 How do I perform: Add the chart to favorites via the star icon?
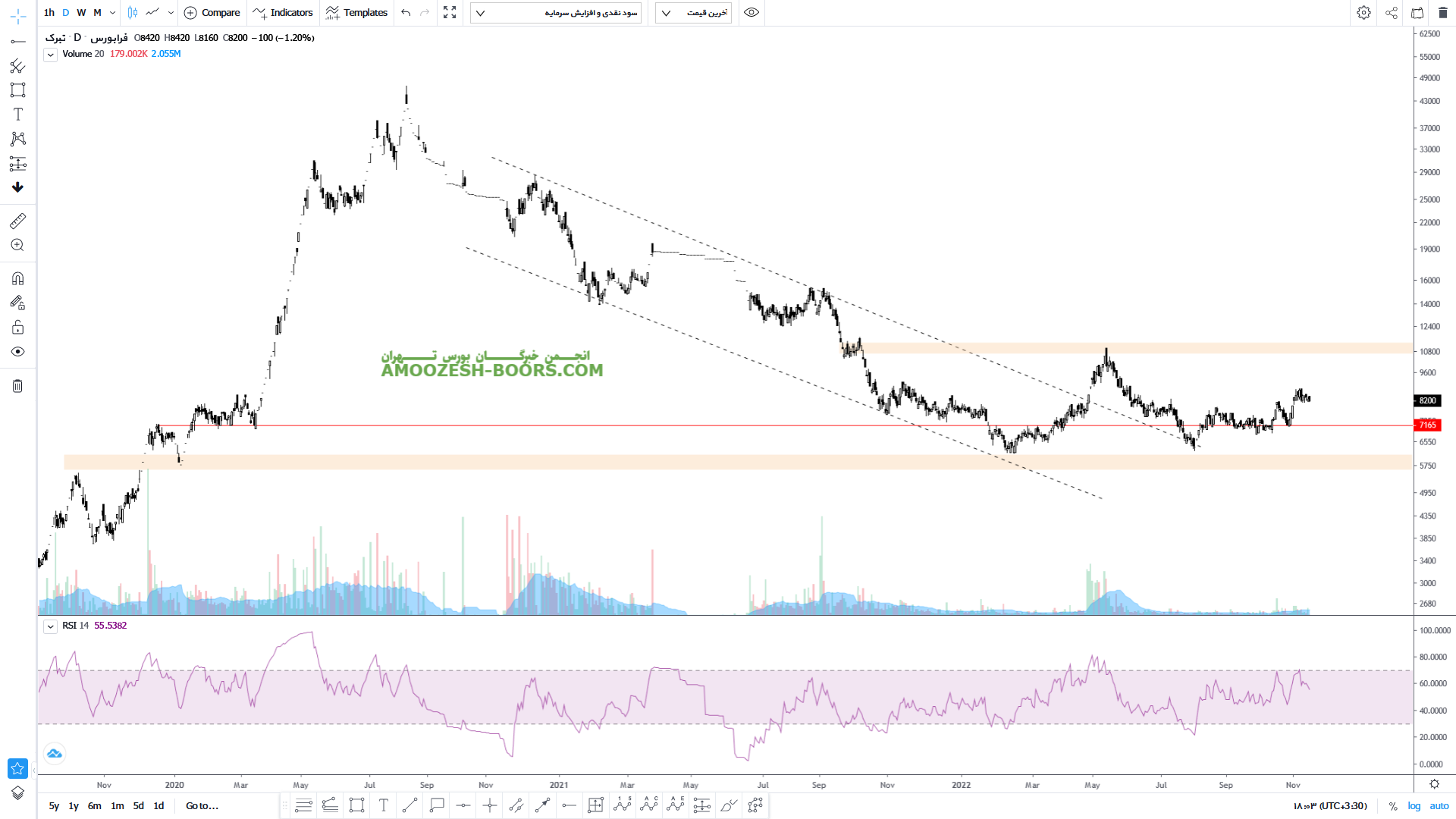click(17, 768)
